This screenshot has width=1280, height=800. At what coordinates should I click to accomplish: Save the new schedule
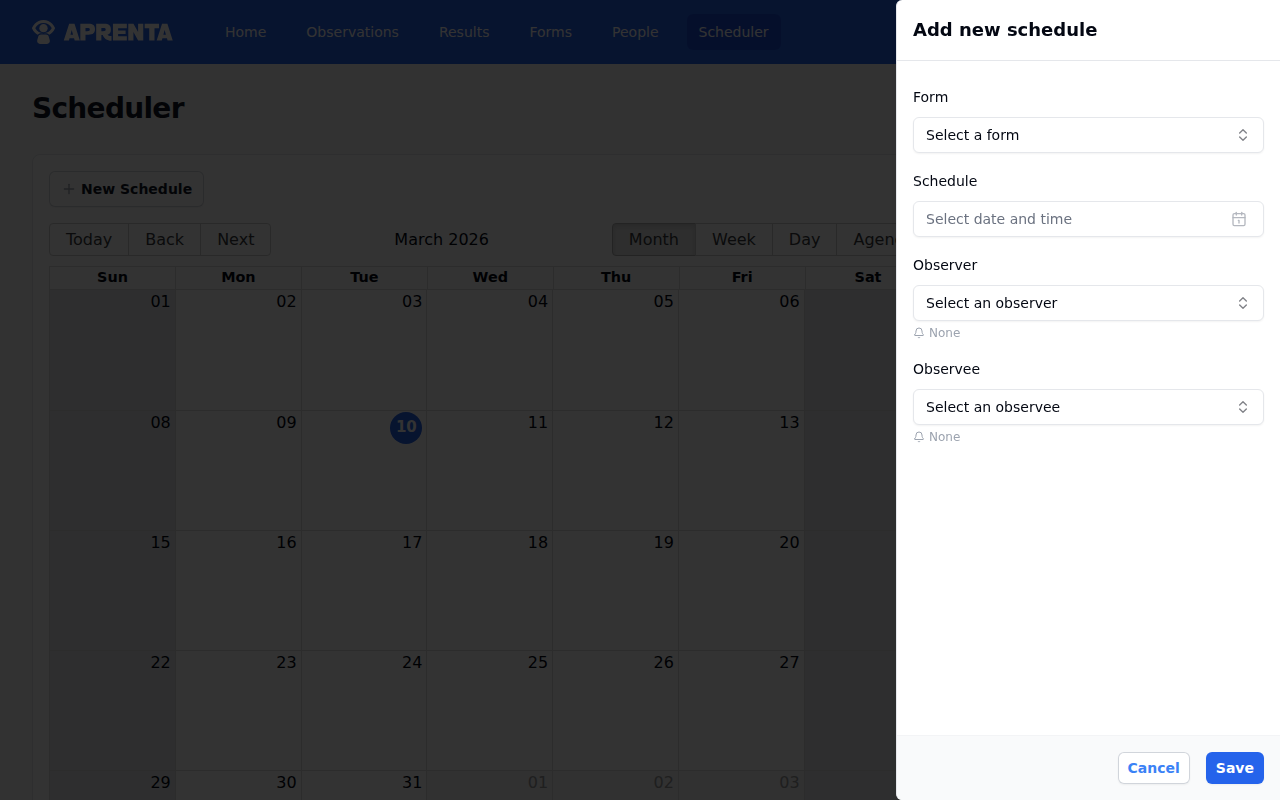point(1234,768)
